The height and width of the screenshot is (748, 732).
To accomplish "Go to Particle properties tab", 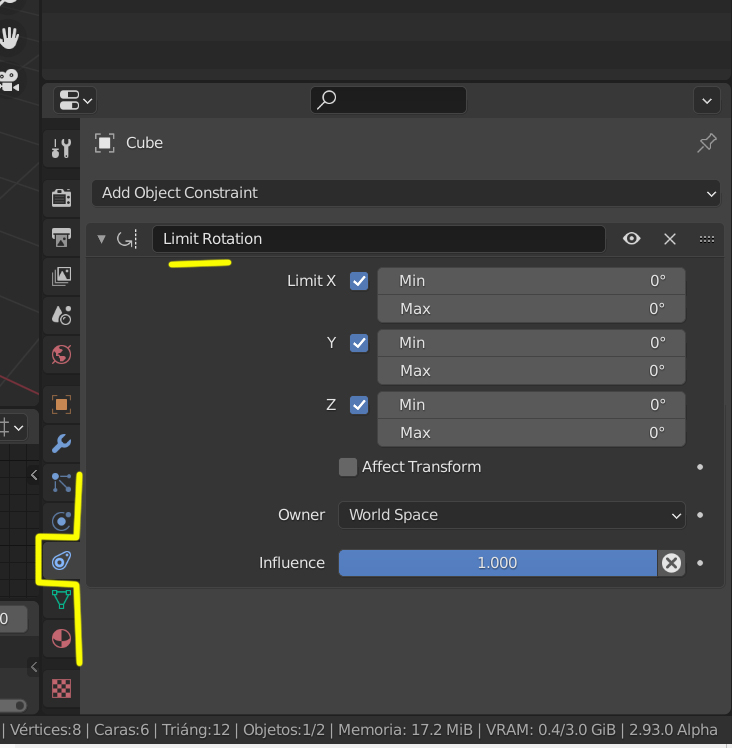I will click(x=62, y=483).
